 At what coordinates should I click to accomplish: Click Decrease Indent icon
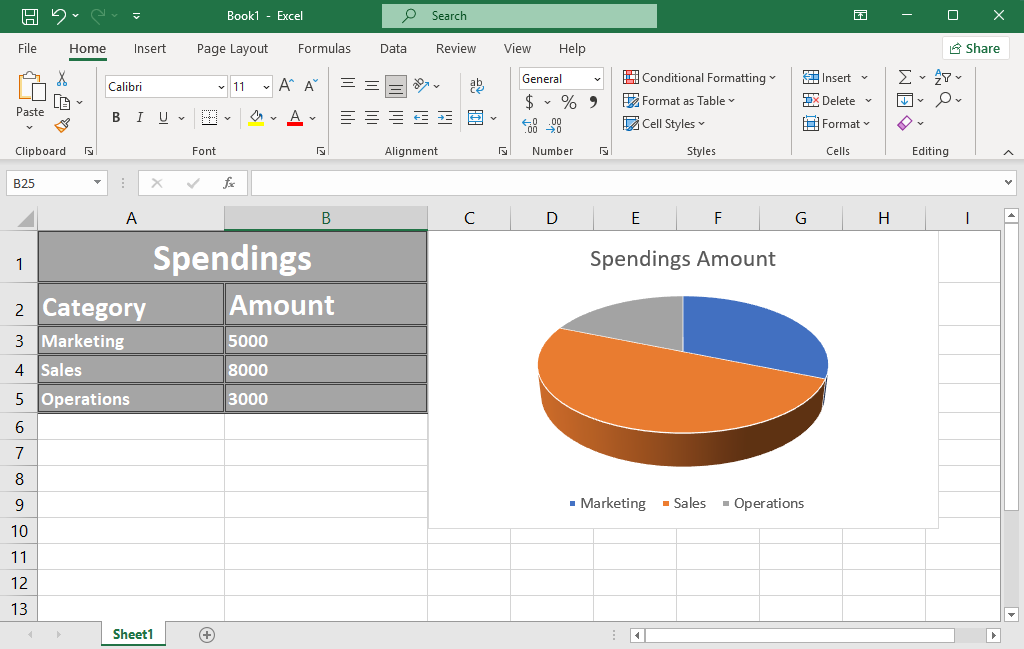click(421, 118)
